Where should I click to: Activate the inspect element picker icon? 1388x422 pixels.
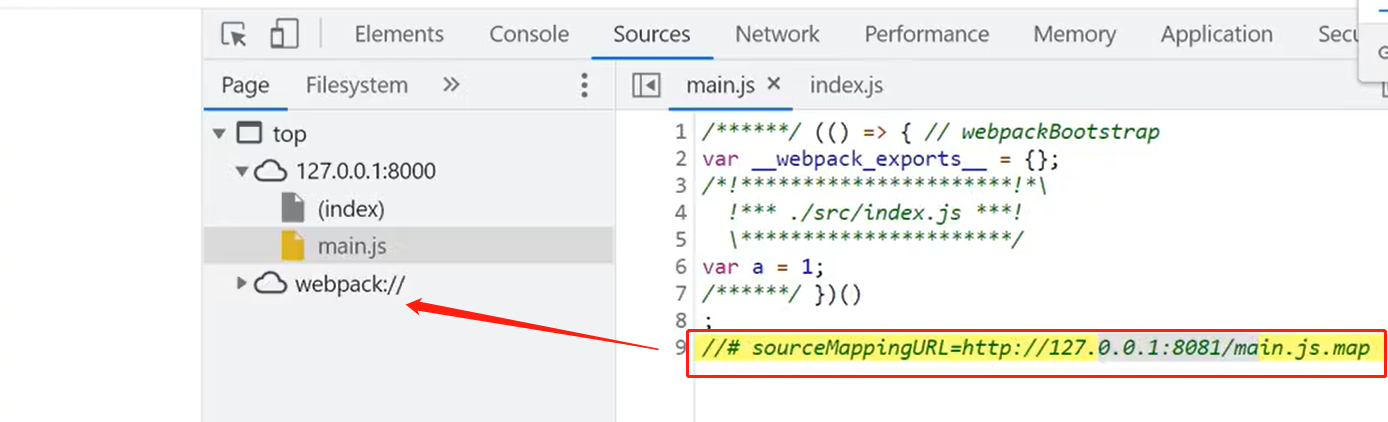(234, 35)
